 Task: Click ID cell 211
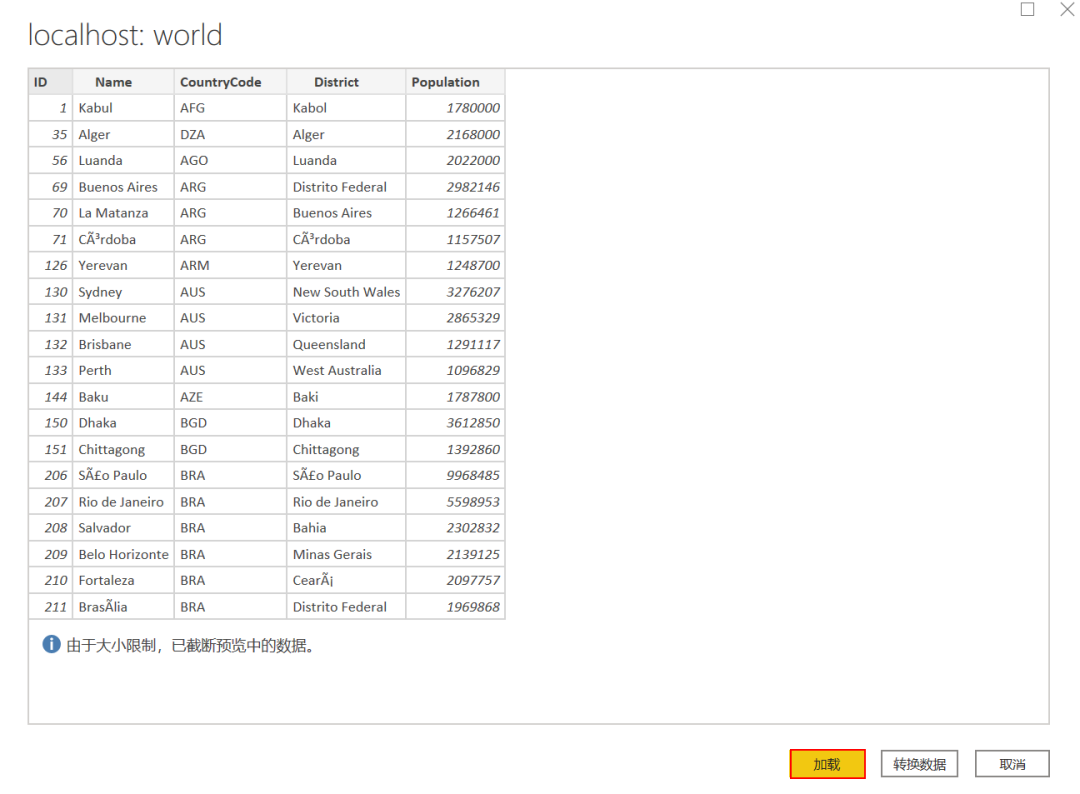pyautogui.click(x=50, y=607)
